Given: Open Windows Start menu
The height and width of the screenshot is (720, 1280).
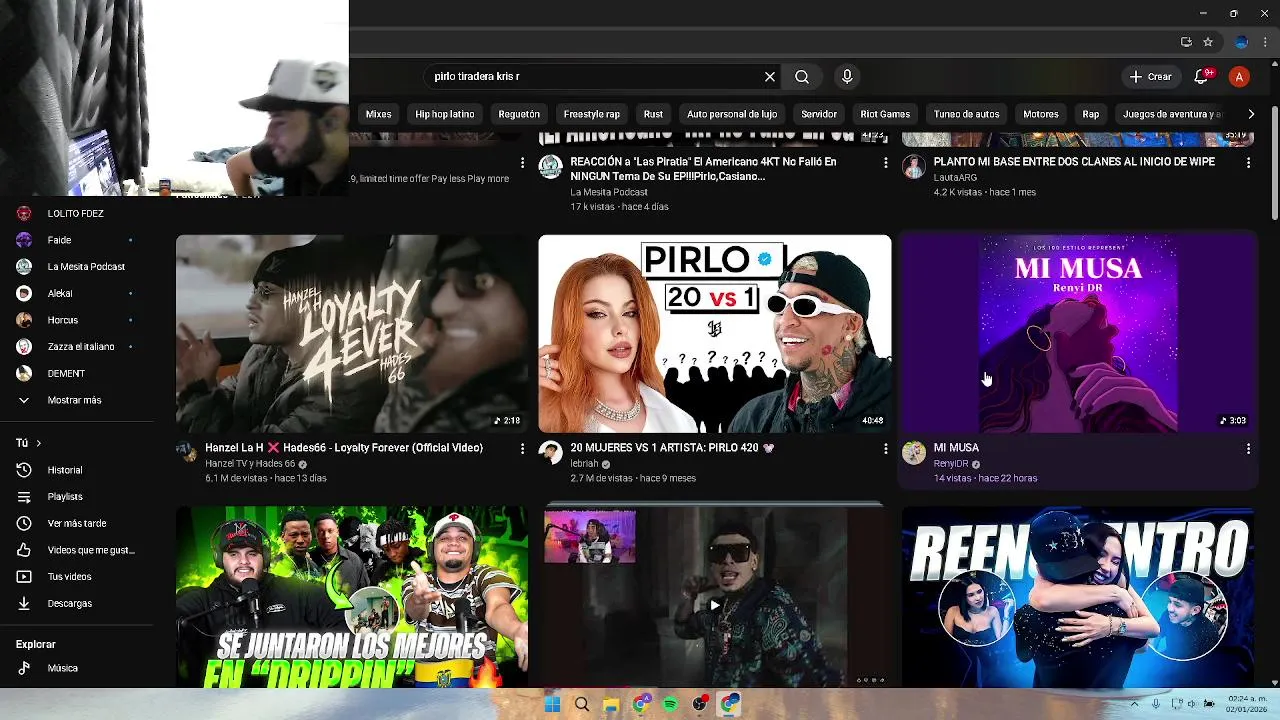Looking at the screenshot, I should click(x=552, y=705).
